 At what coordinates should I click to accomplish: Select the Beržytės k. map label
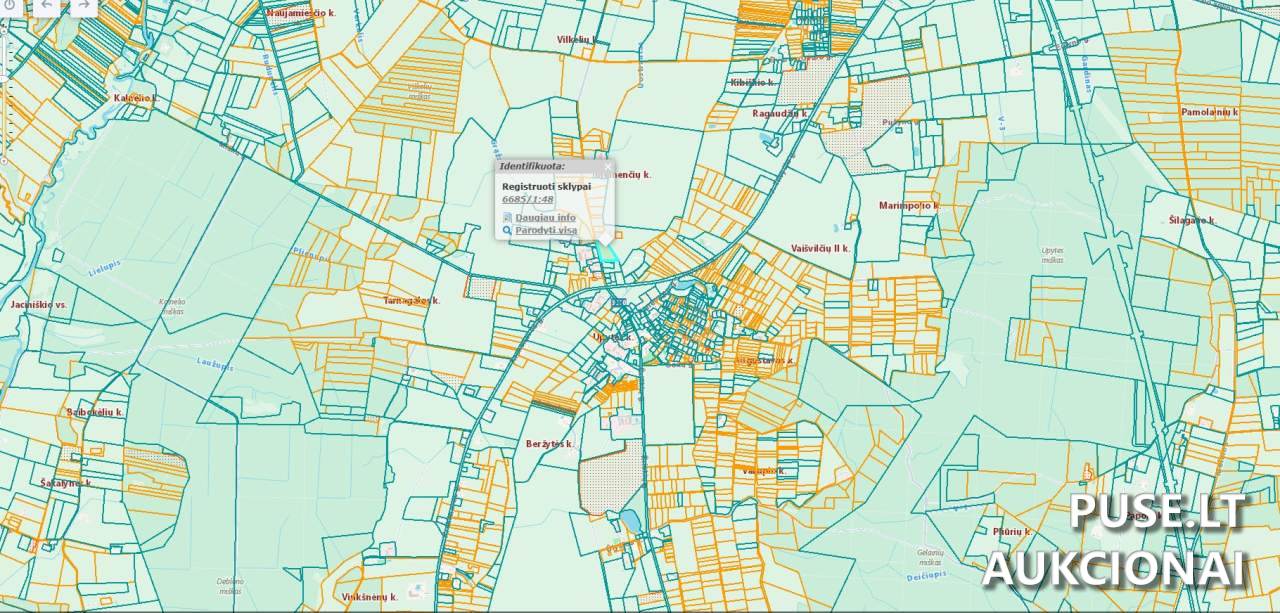click(x=549, y=443)
